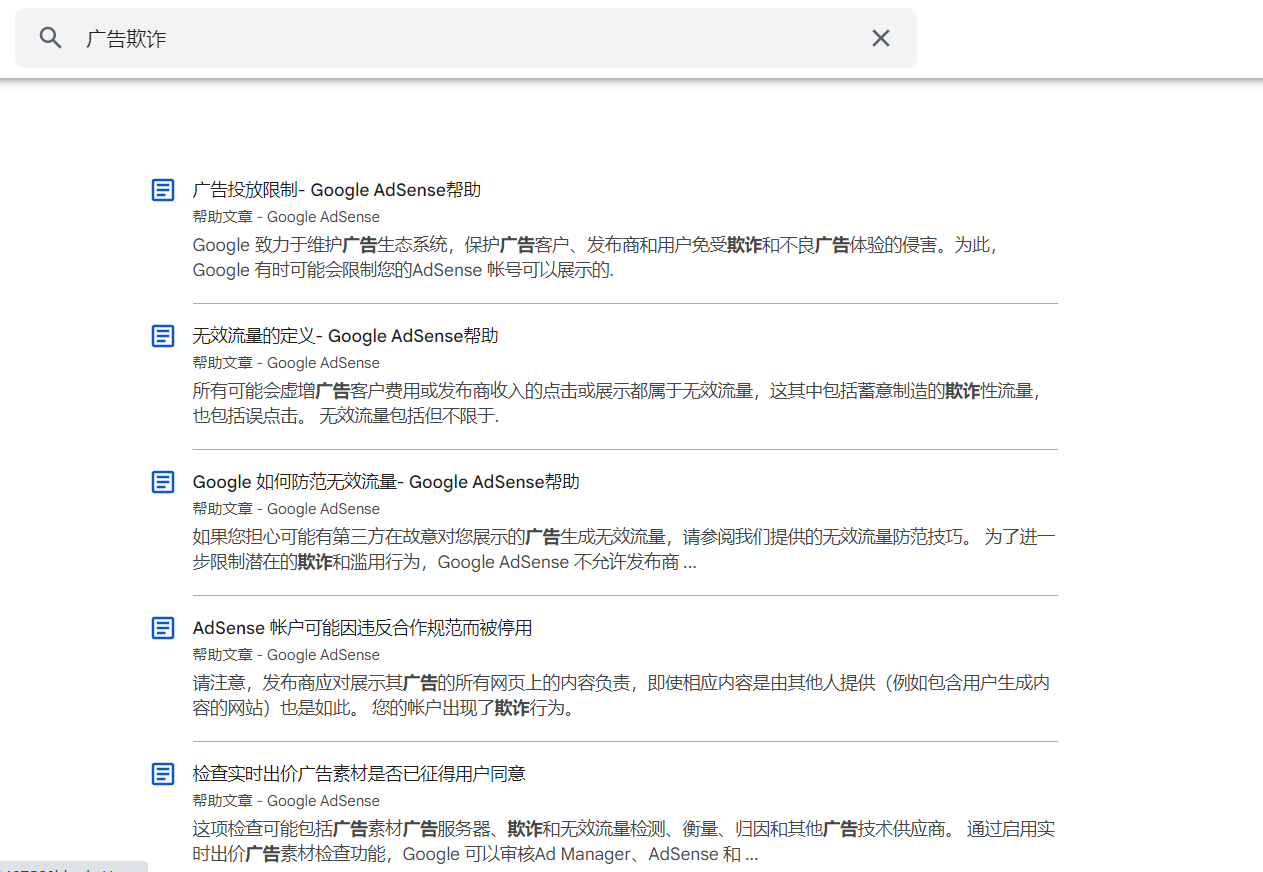Image resolution: width=1263 pixels, height=872 pixels.
Task: Click the URL preview at bottom left
Action: pyautogui.click(x=74, y=866)
